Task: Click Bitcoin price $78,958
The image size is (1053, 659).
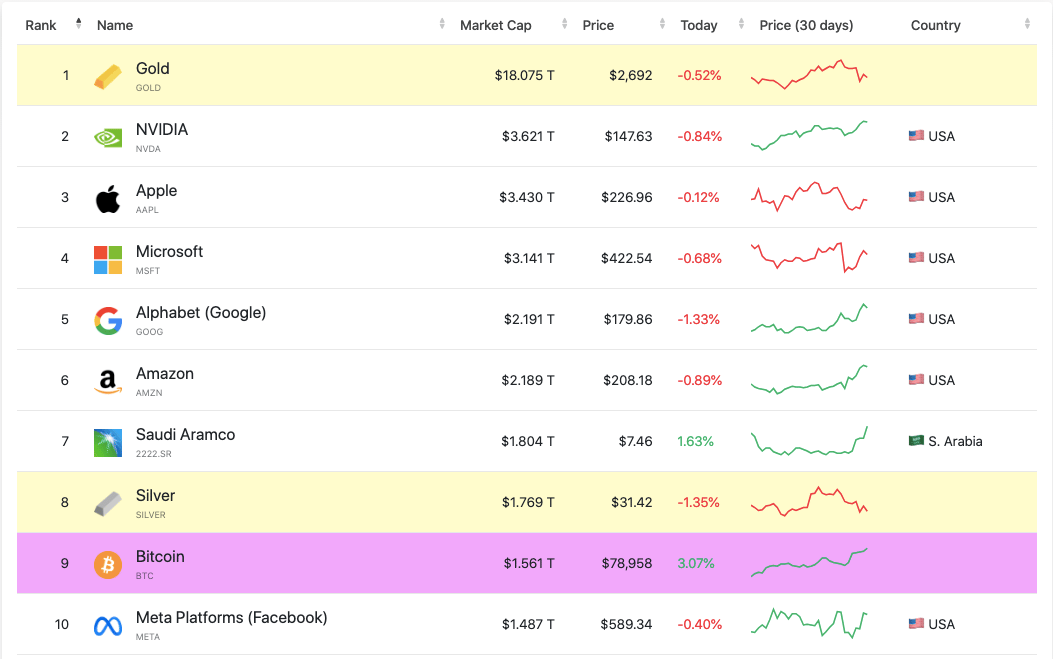Action: point(627,564)
